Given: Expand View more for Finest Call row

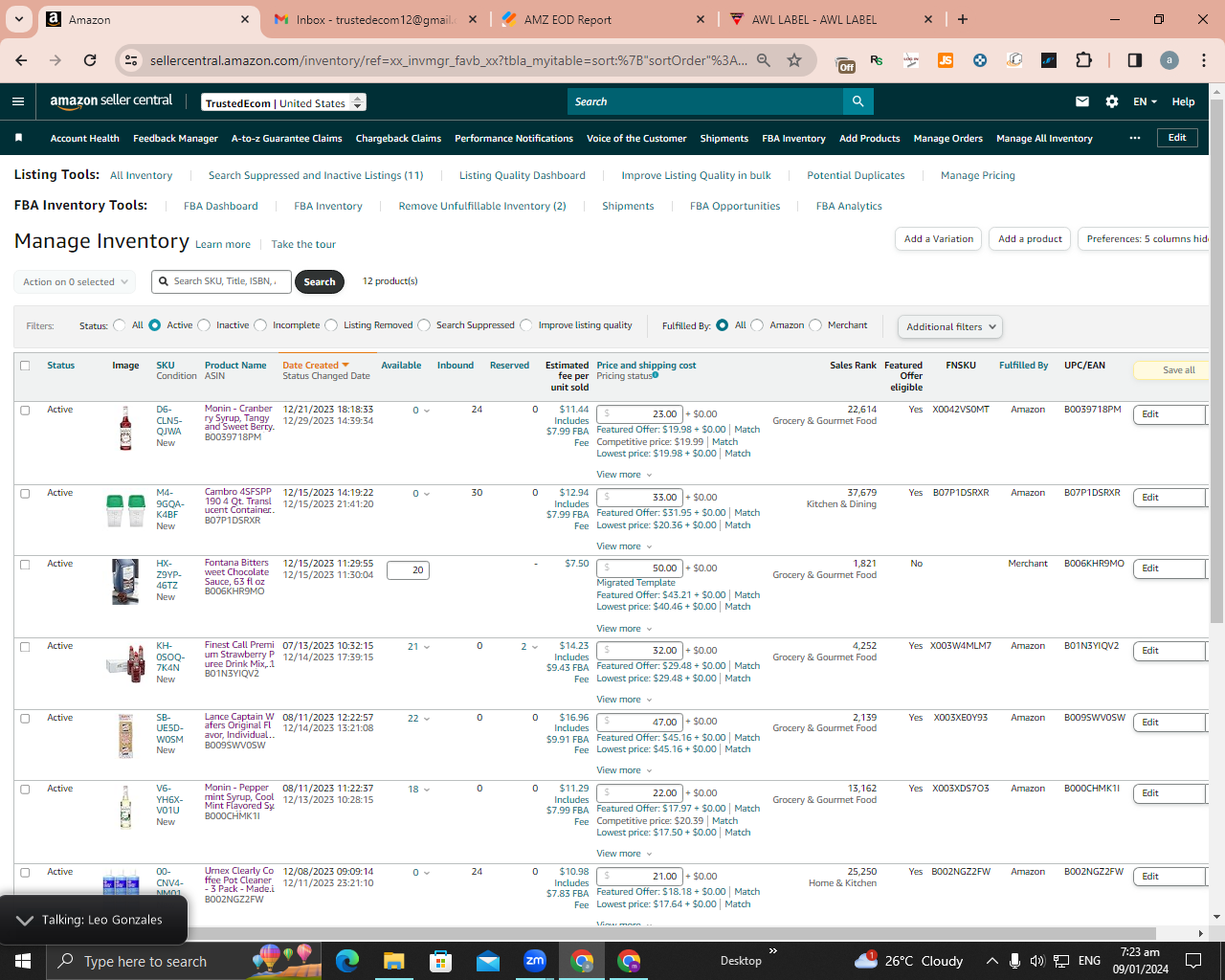Looking at the screenshot, I should tap(624, 700).
